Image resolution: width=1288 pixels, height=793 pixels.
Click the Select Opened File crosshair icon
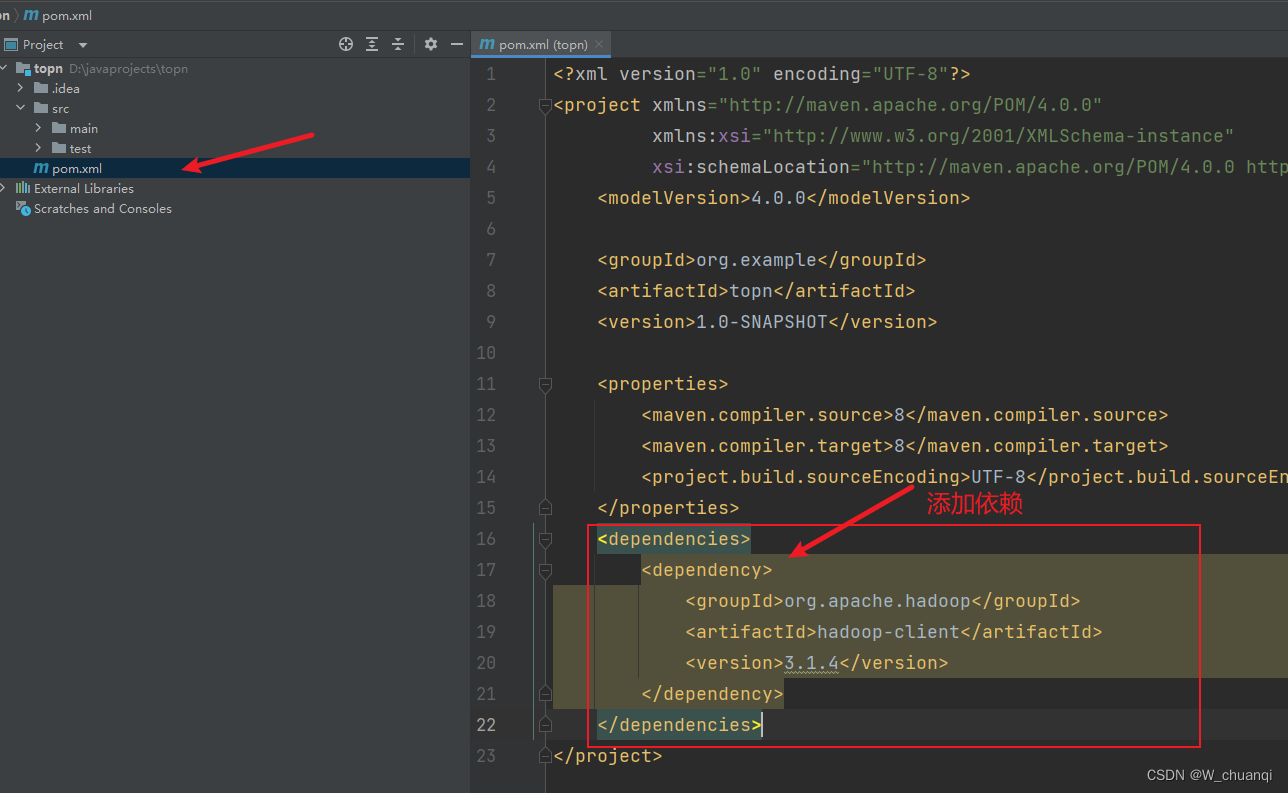point(346,44)
